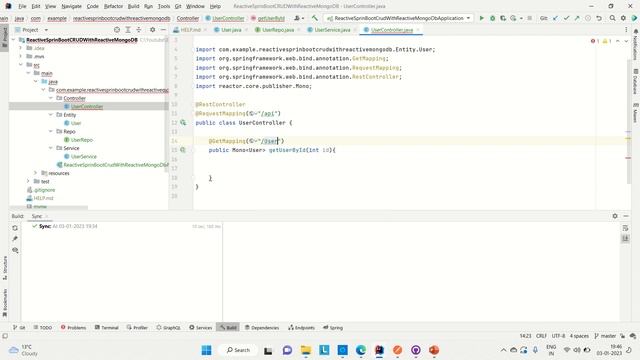Screen dimensions: 640x360
Task: Push commits with the Git arrow icon
Action: coord(577,18)
